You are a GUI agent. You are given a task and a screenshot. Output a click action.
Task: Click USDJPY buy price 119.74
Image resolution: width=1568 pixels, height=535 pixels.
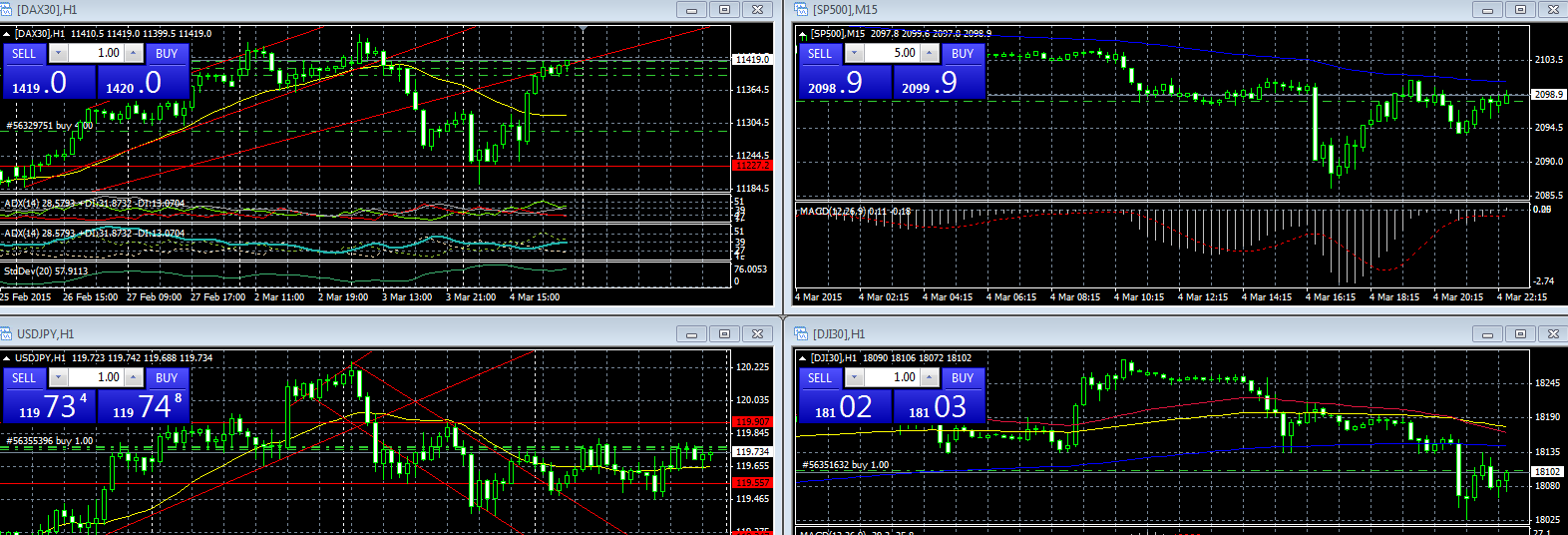143,406
